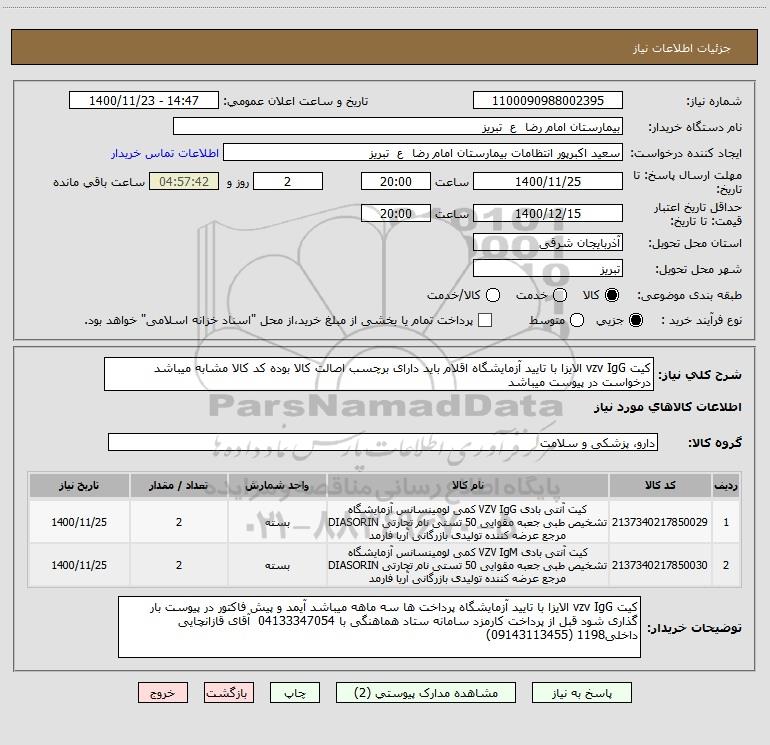Open مشاهده مدارک پیوستی (2) button
Screen dimensions: 770x745
tap(426, 692)
